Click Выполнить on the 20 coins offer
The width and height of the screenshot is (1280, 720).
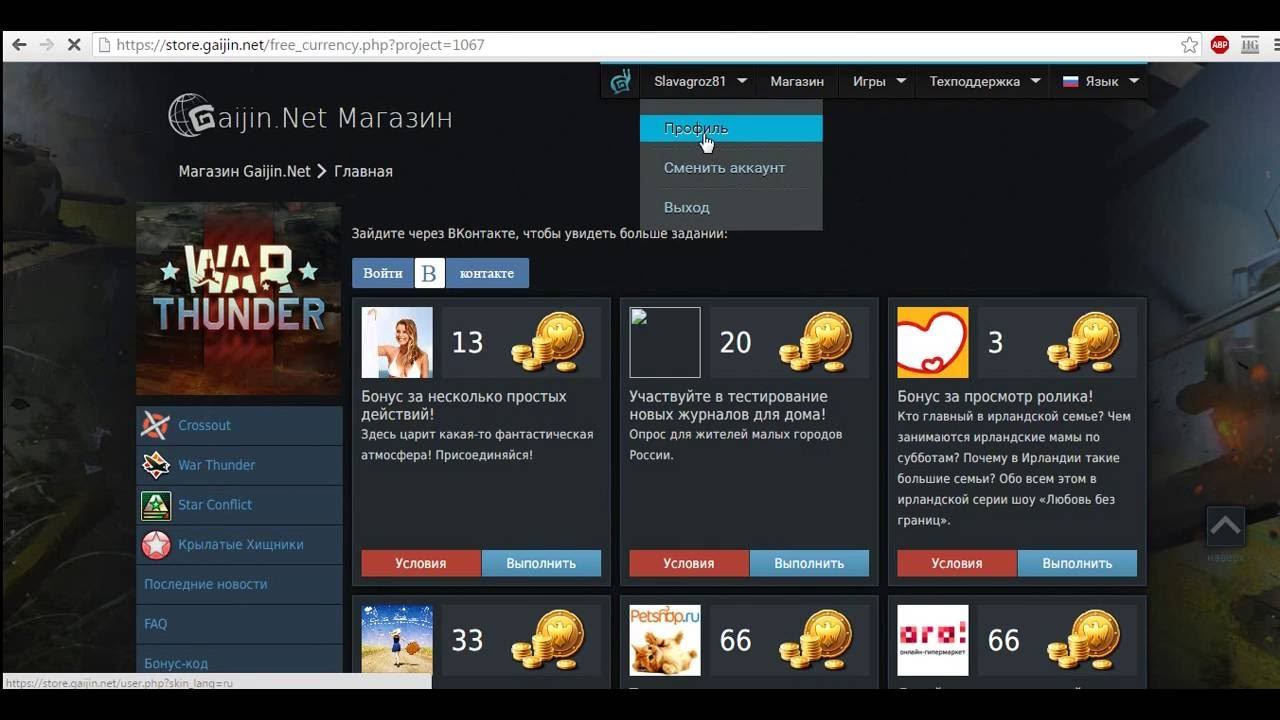[x=809, y=563]
